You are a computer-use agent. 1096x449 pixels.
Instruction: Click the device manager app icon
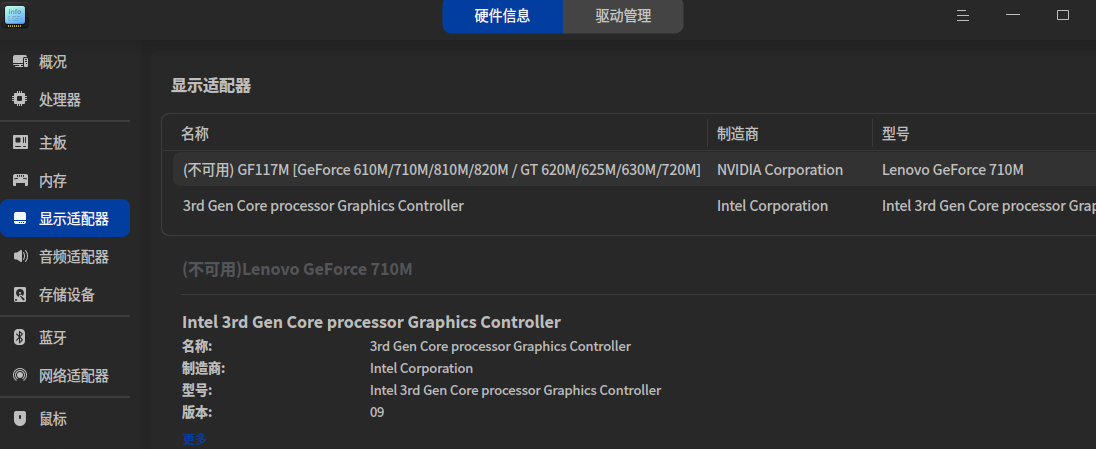[x=16, y=15]
